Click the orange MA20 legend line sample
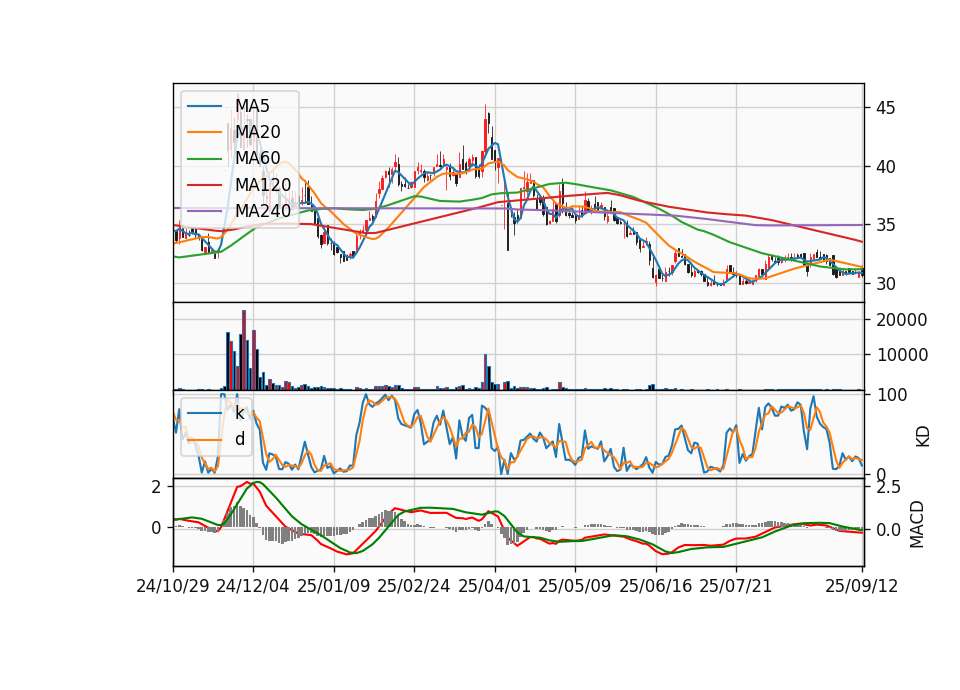This screenshot has width=960, height=690. point(204,132)
